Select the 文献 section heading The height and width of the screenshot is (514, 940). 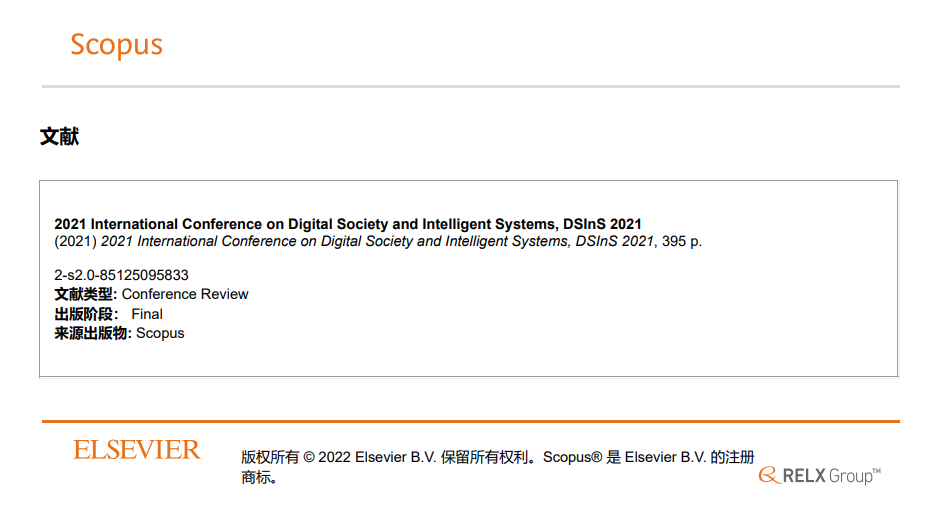[x=59, y=137]
